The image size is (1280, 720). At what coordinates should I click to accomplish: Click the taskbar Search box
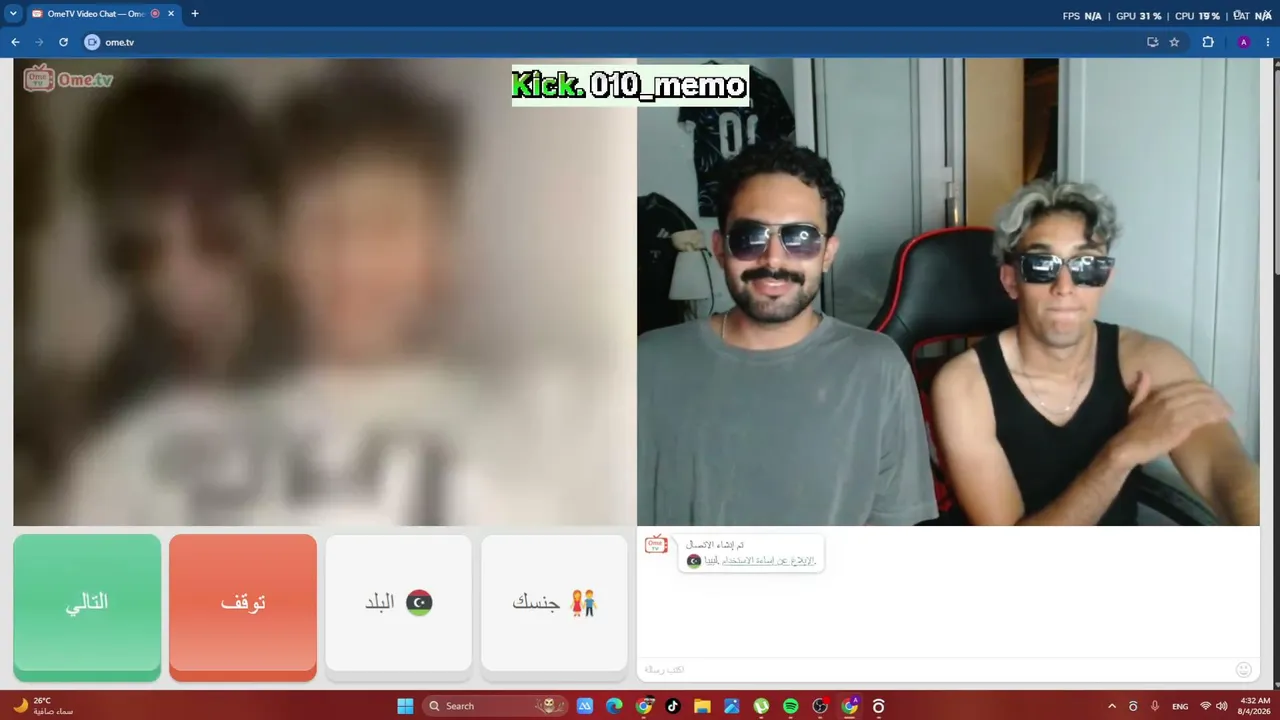495,706
